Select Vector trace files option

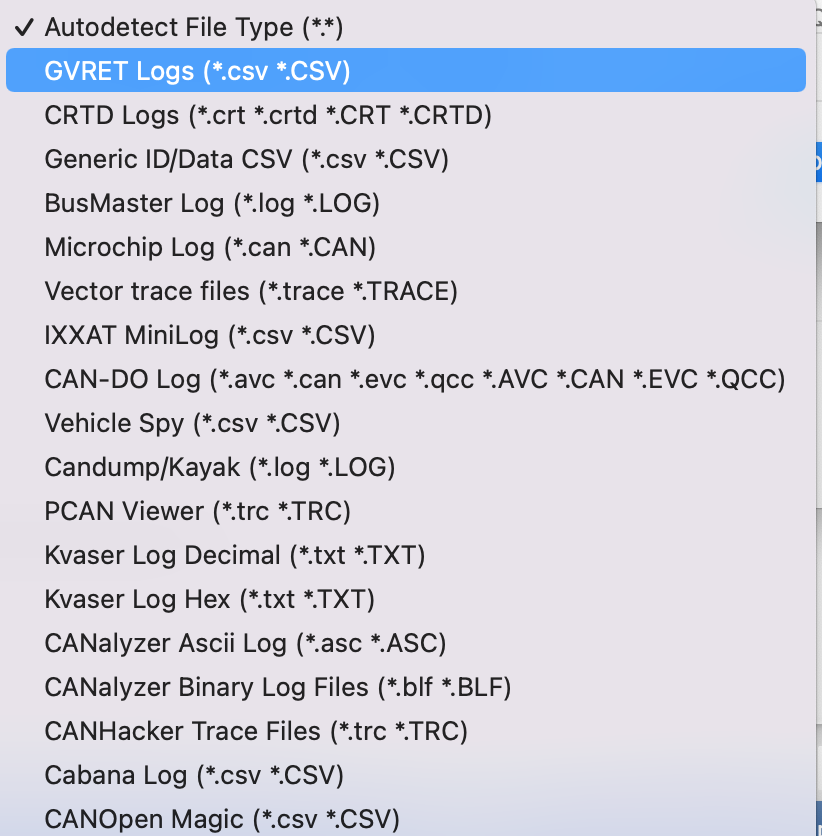tap(251, 291)
